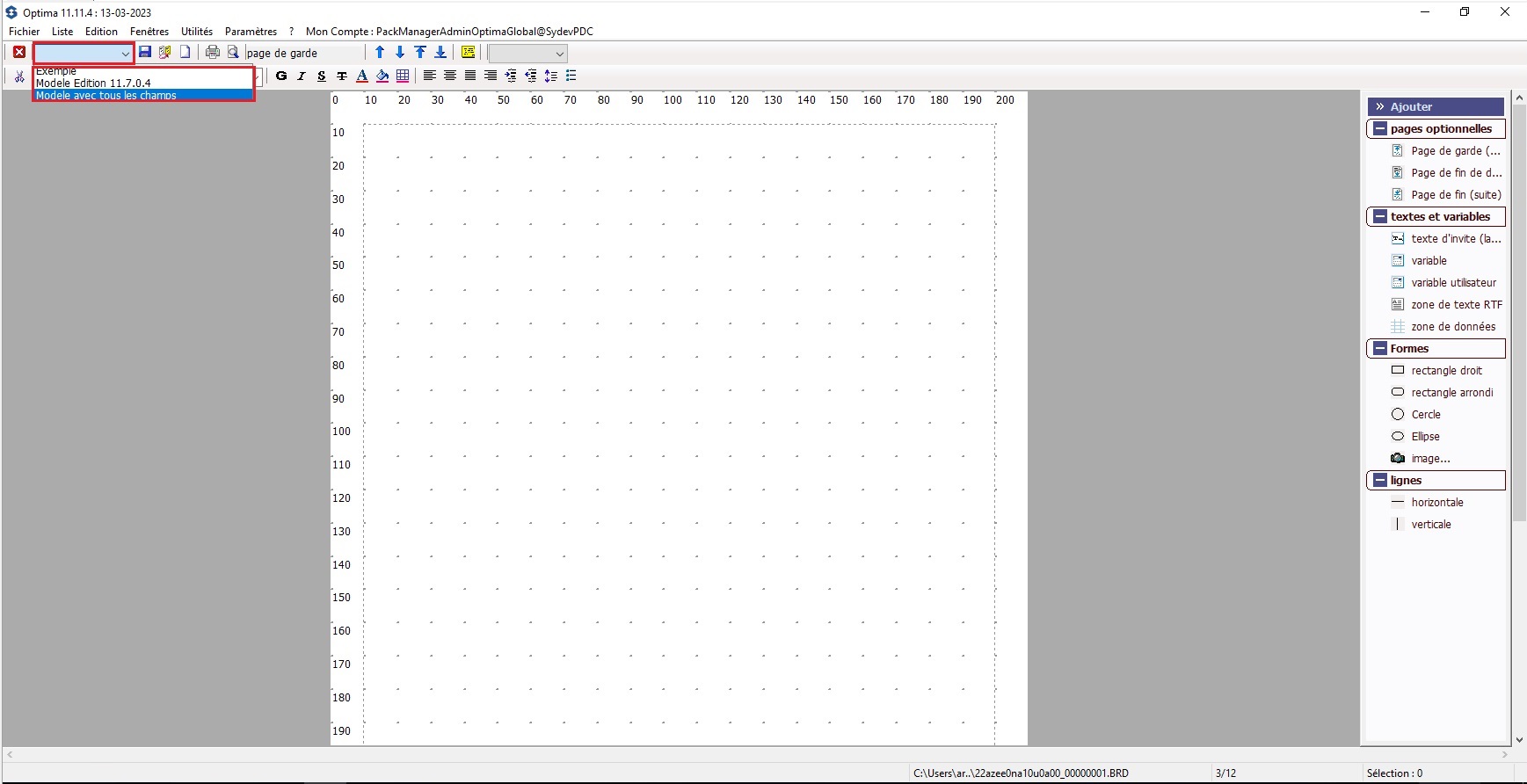Click the Ajouter panel header
Screen dimensions: 1527x784
coord(1436,106)
